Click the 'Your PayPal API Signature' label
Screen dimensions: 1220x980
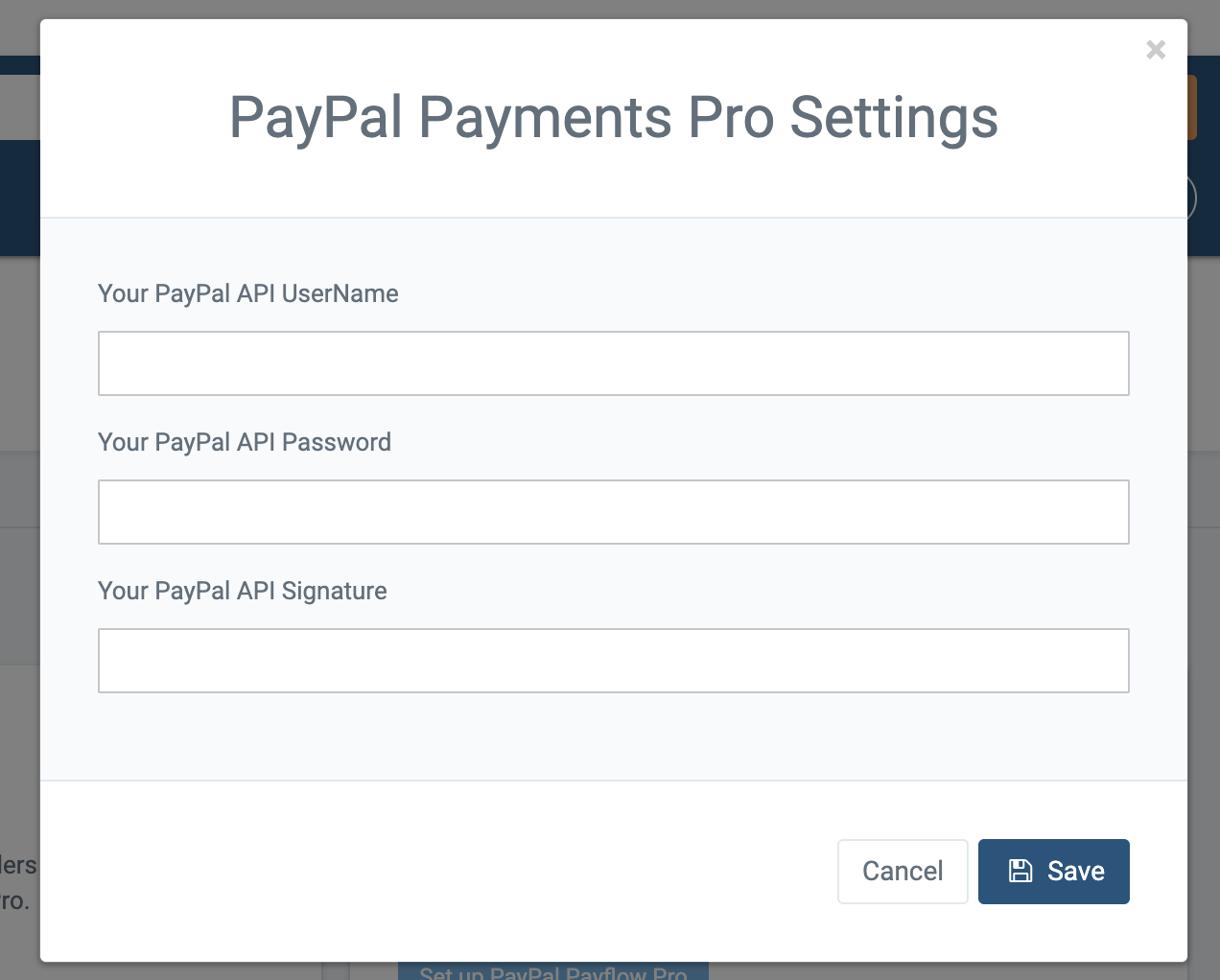(x=243, y=591)
